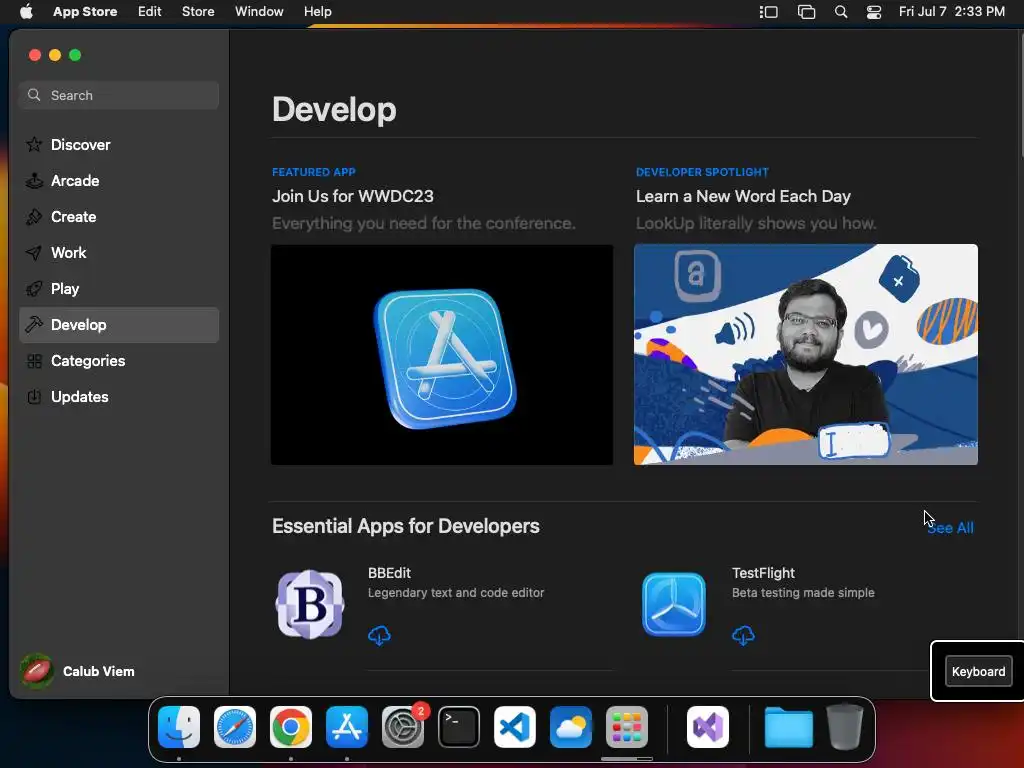Click the date and time in menu bar
The height and width of the screenshot is (768, 1024).
click(x=952, y=12)
